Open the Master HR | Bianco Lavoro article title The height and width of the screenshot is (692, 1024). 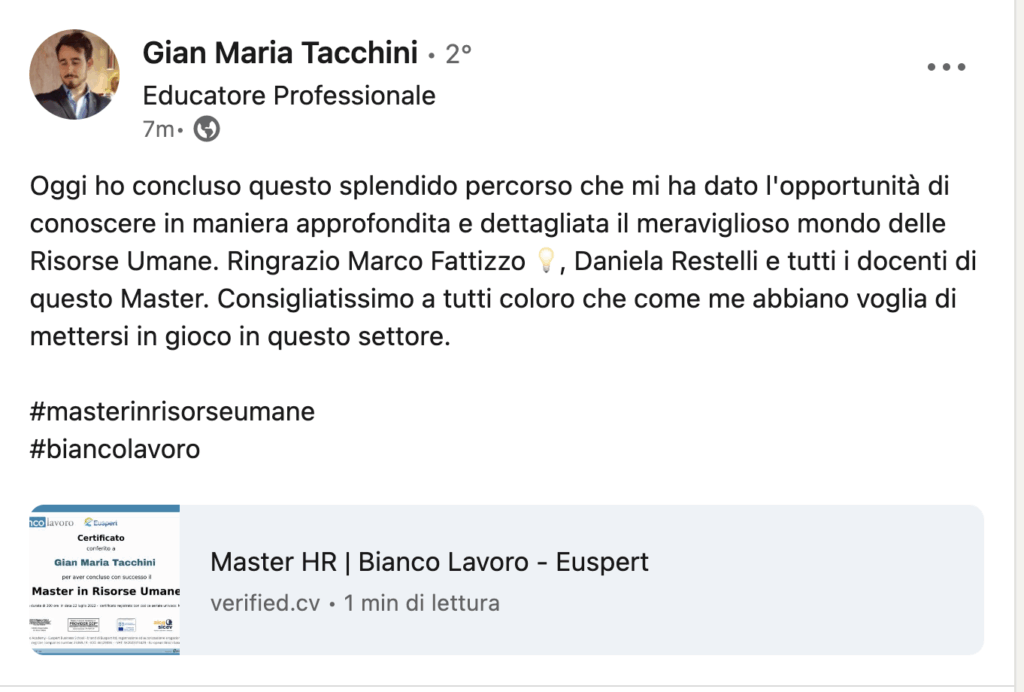[x=429, y=562]
